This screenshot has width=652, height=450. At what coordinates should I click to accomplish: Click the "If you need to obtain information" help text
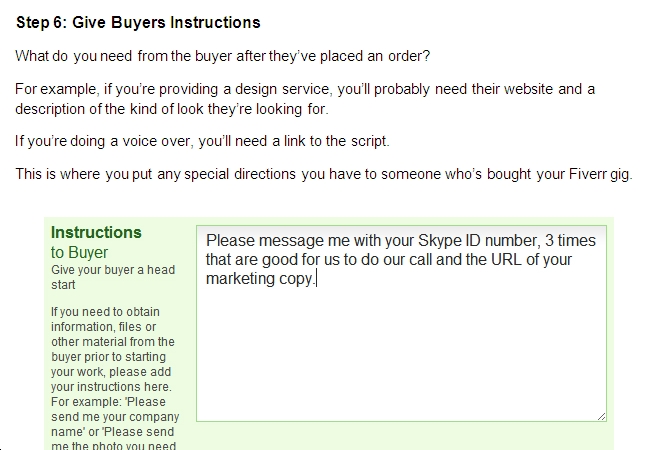tap(113, 349)
